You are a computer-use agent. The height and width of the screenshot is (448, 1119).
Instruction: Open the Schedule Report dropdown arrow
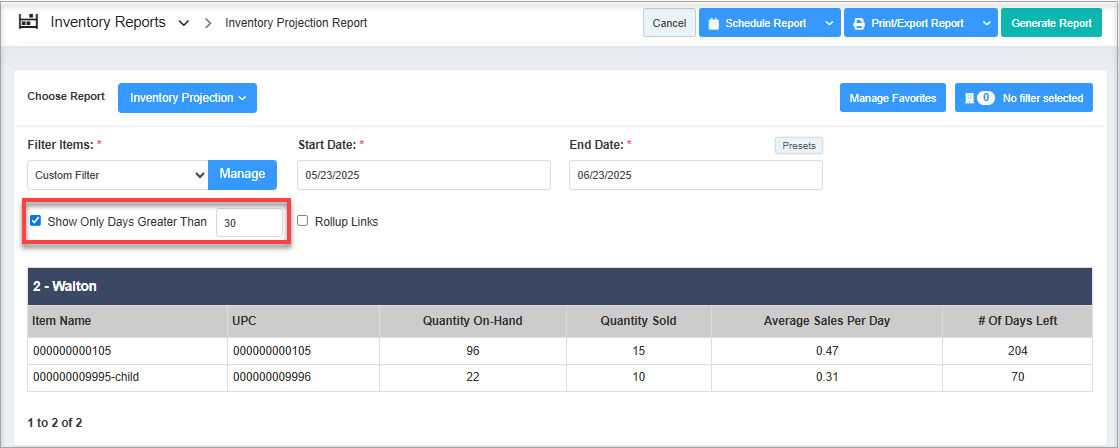pyautogui.click(x=829, y=24)
